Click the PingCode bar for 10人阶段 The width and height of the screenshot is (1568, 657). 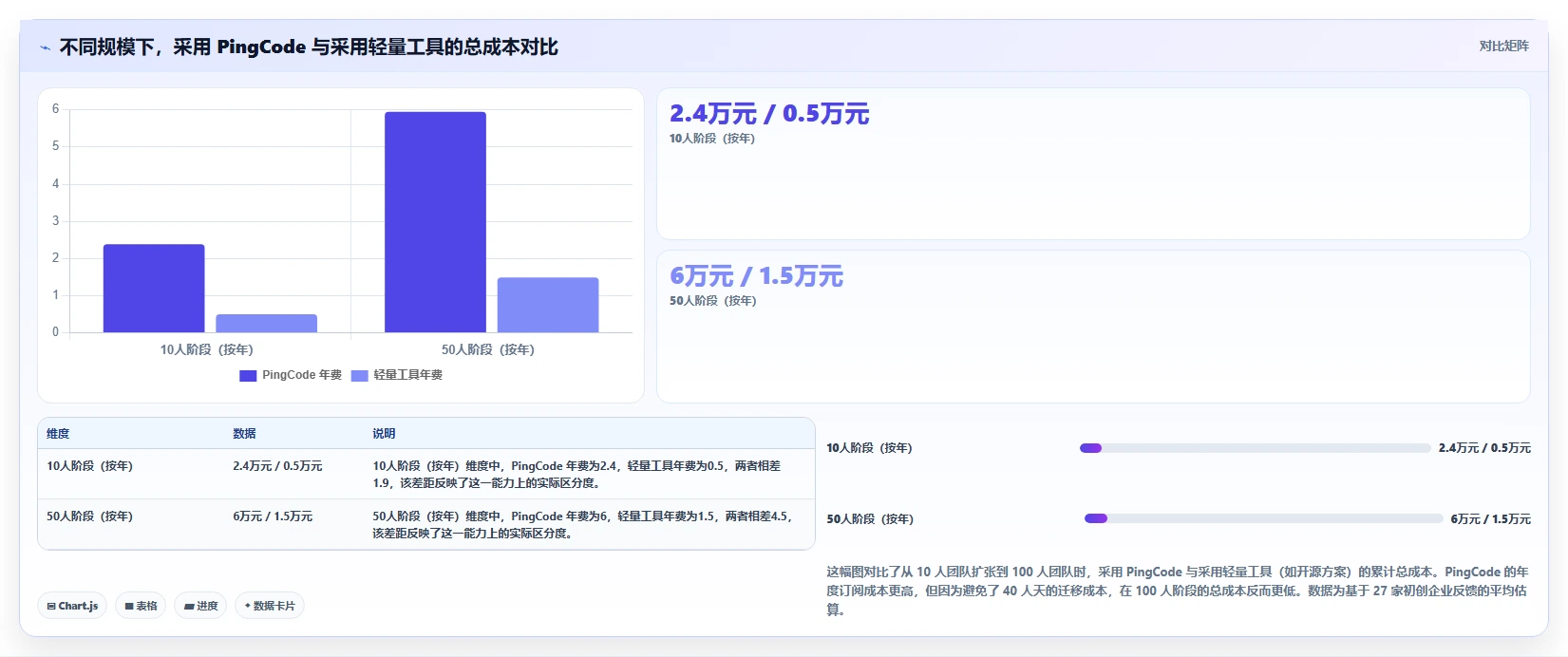(154, 288)
